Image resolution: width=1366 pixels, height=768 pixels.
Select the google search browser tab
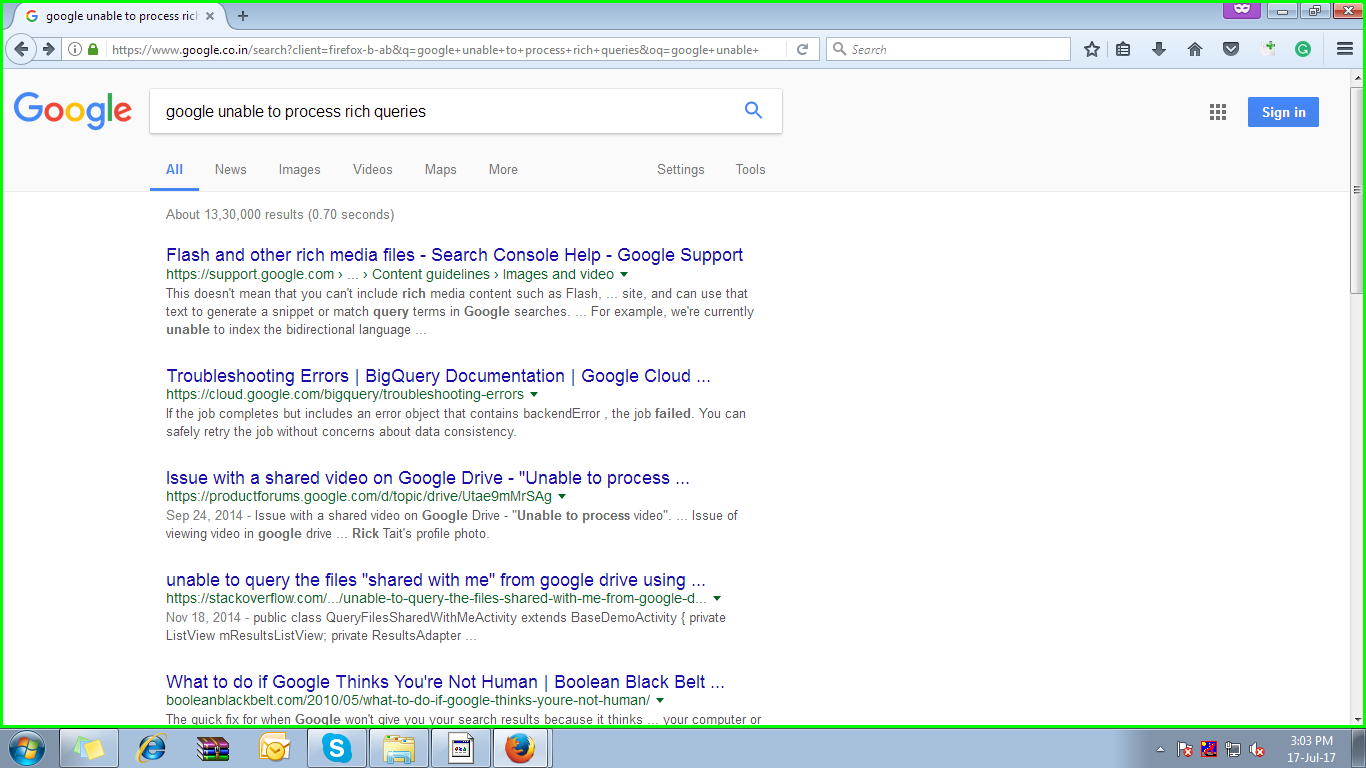click(x=120, y=16)
